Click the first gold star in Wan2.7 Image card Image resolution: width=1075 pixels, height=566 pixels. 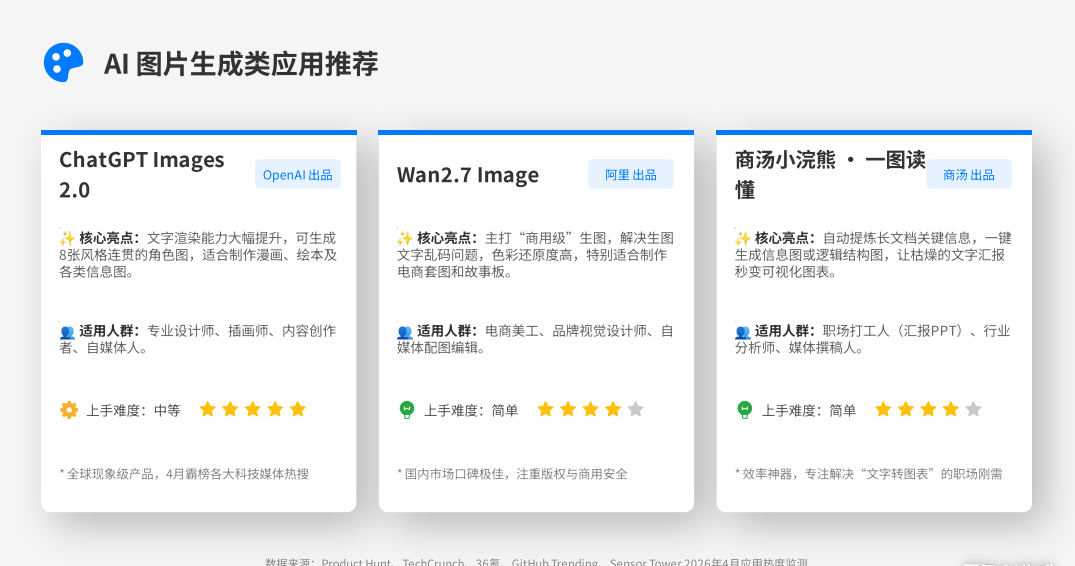546,409
